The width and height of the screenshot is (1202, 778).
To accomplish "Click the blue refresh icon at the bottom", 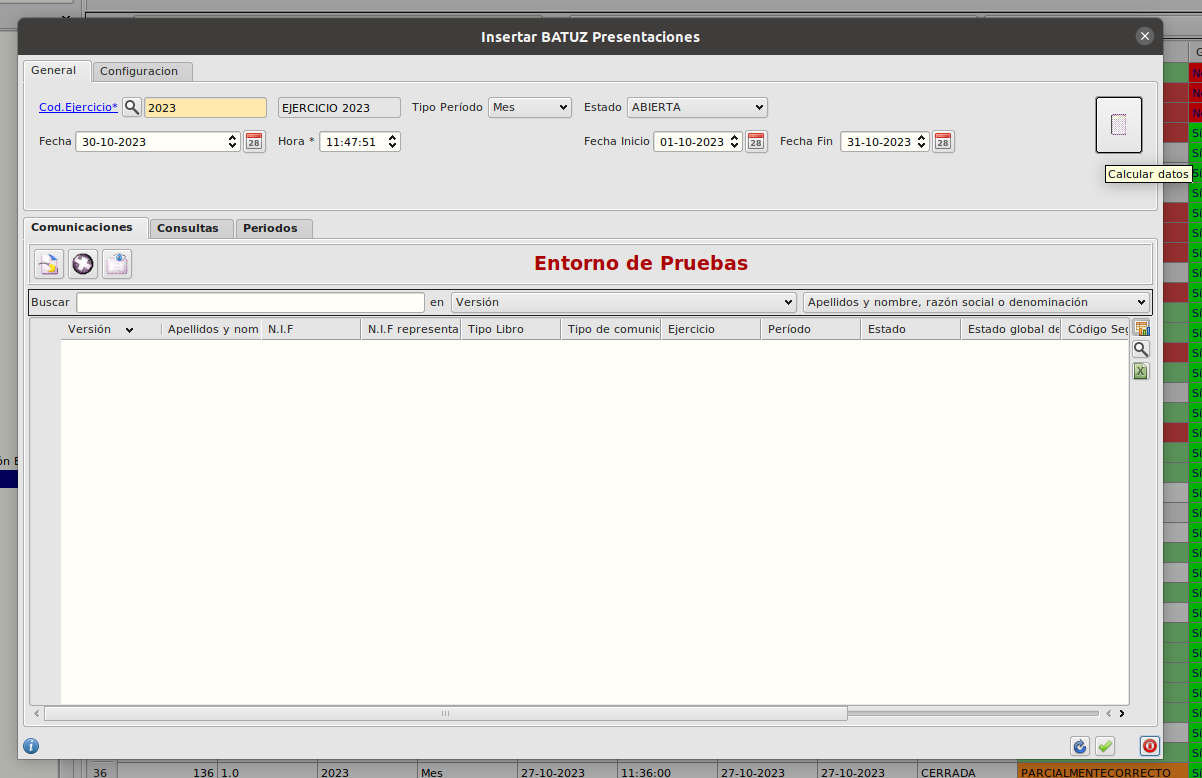I will click(x=1079, y=746).
